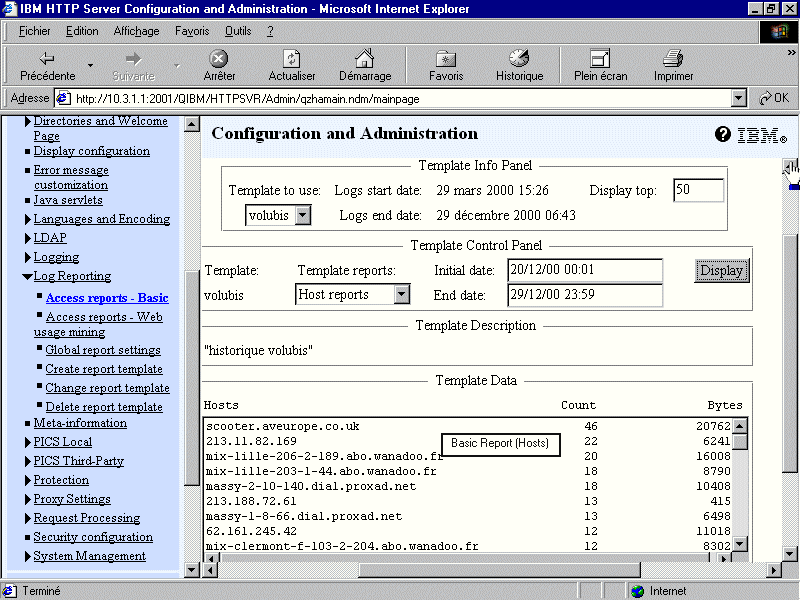Select host massy-2-10-140.dial.proxad.net row
800x600 pixels.
point(468,486)
